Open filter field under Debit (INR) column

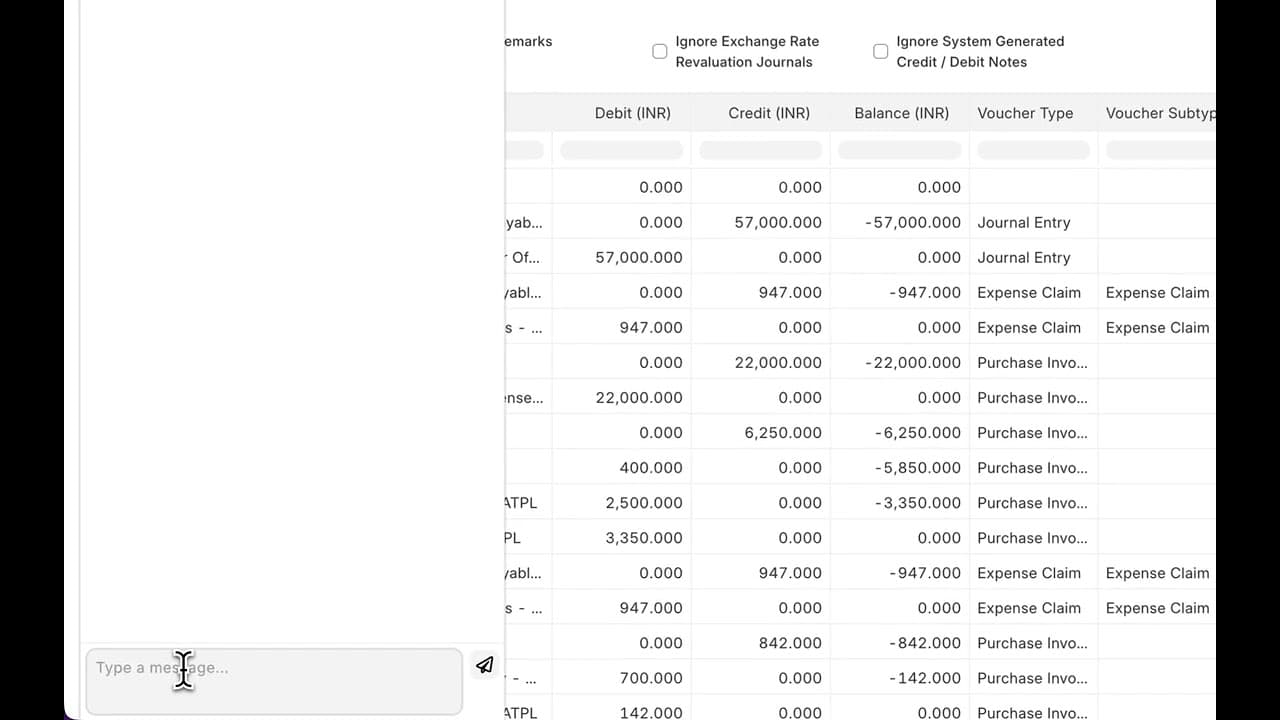click(621, 150)
